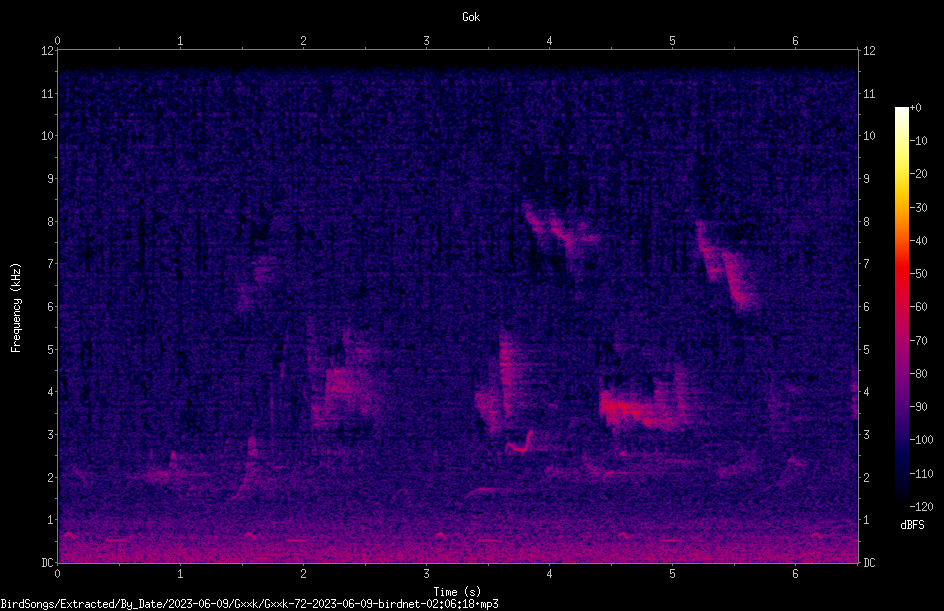The width and height of the screenshot is (944, 611).
Task: Click the "dBFS" unit label
Action: 912,525
